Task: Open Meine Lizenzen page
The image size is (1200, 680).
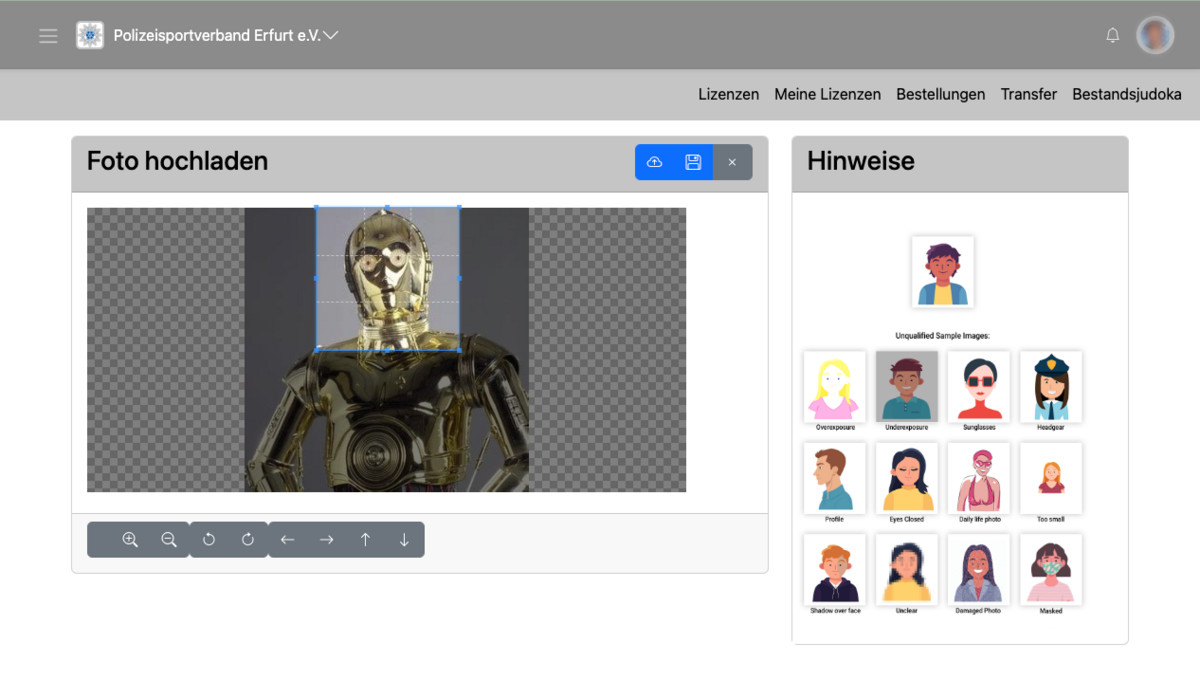Action: (827, 94)
